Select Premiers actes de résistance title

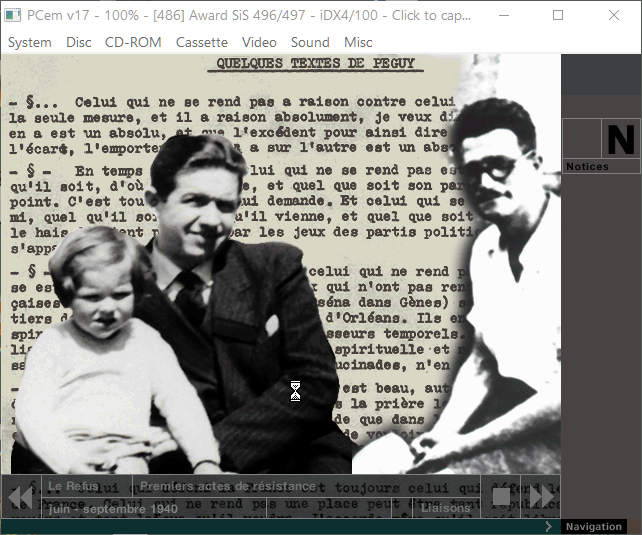point(228,486)
